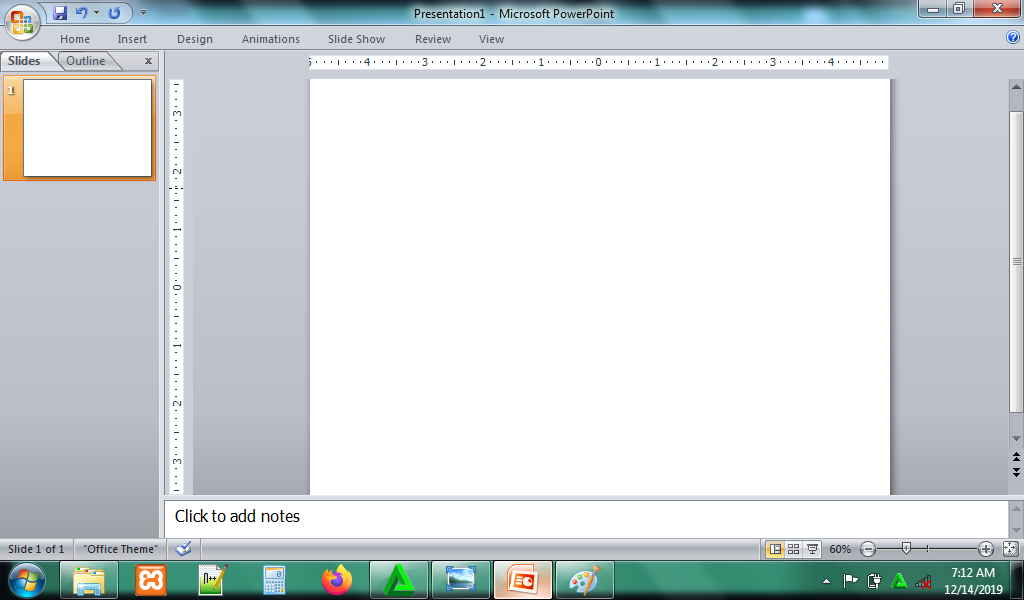
Task: Zoom out with the minus button
Action: tap(868, 549)
